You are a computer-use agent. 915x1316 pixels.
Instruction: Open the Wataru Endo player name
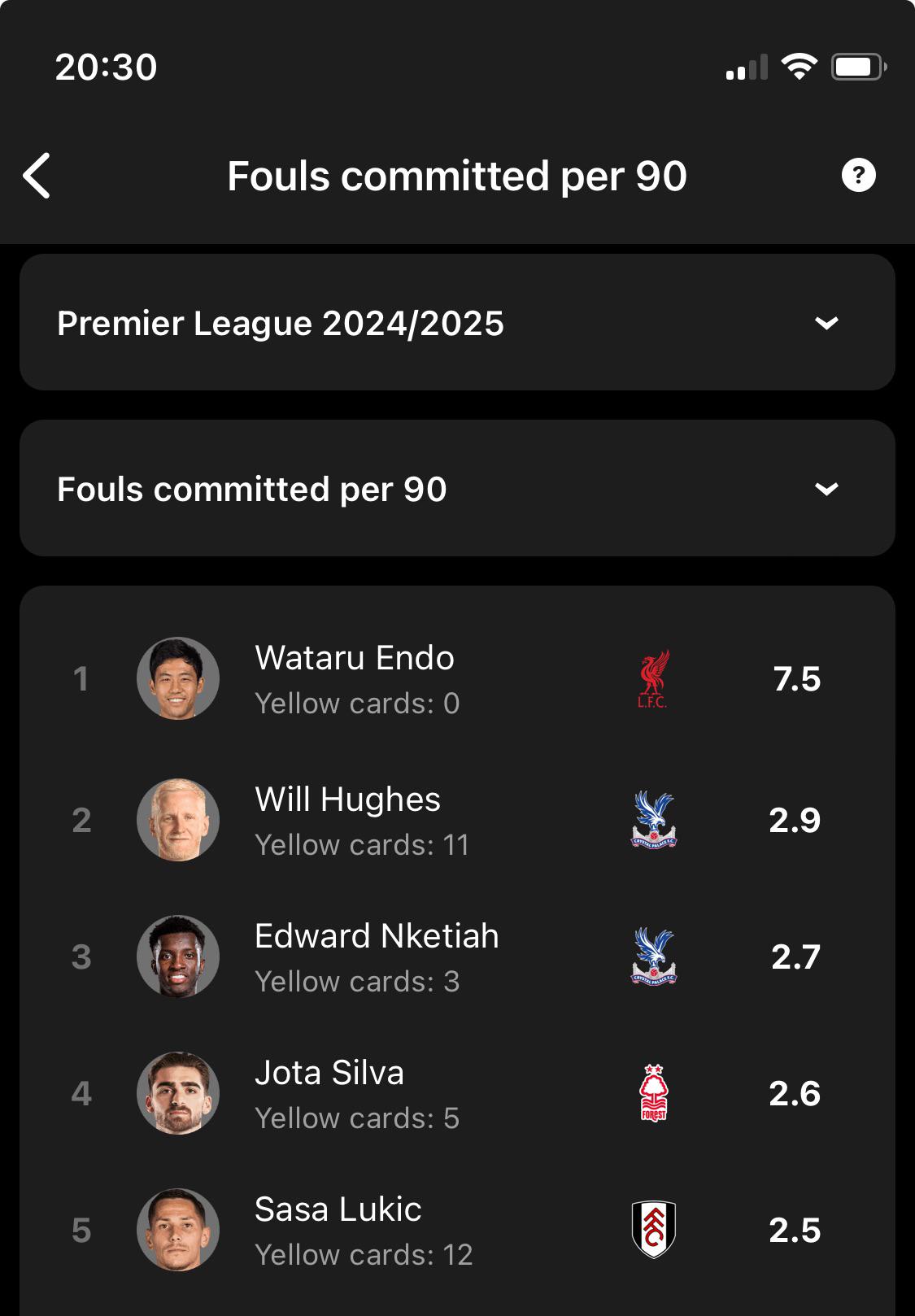click(x=355, y=658)
